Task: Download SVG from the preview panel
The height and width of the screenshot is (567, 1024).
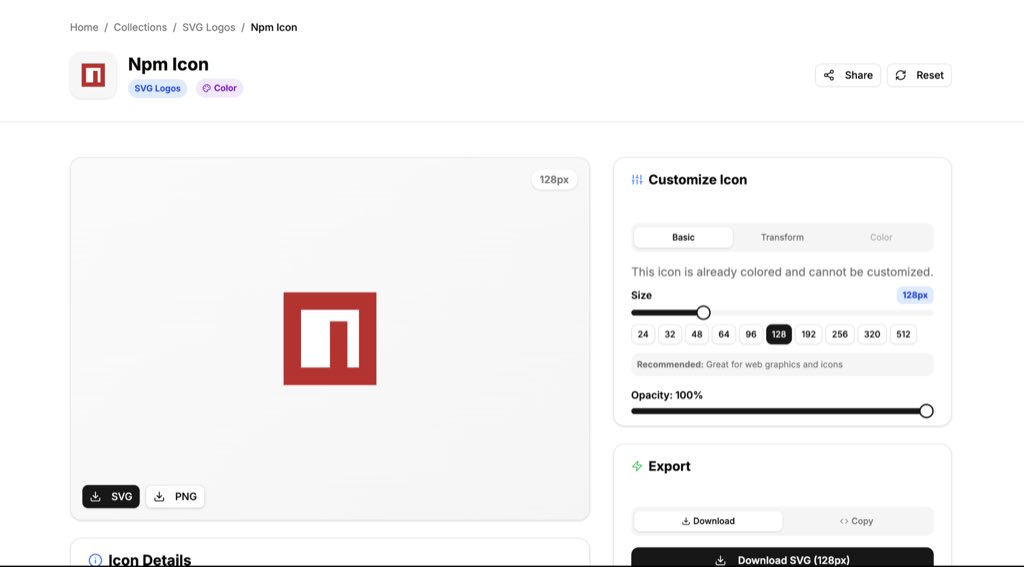Action: (x=111, y=496)
